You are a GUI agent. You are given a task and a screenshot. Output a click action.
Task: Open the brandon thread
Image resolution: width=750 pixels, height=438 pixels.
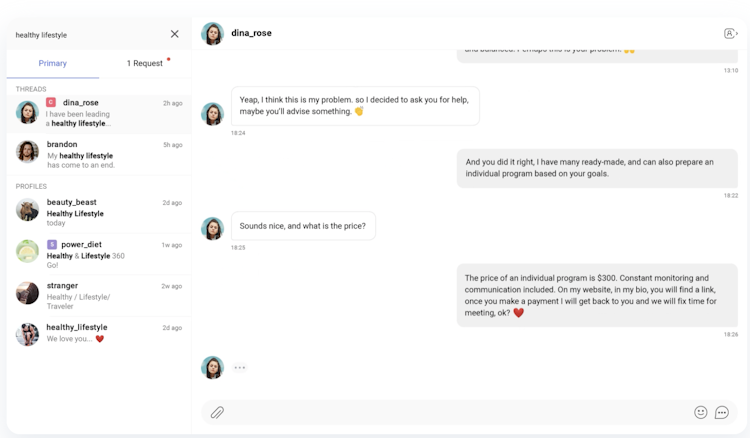coord(98,154)
